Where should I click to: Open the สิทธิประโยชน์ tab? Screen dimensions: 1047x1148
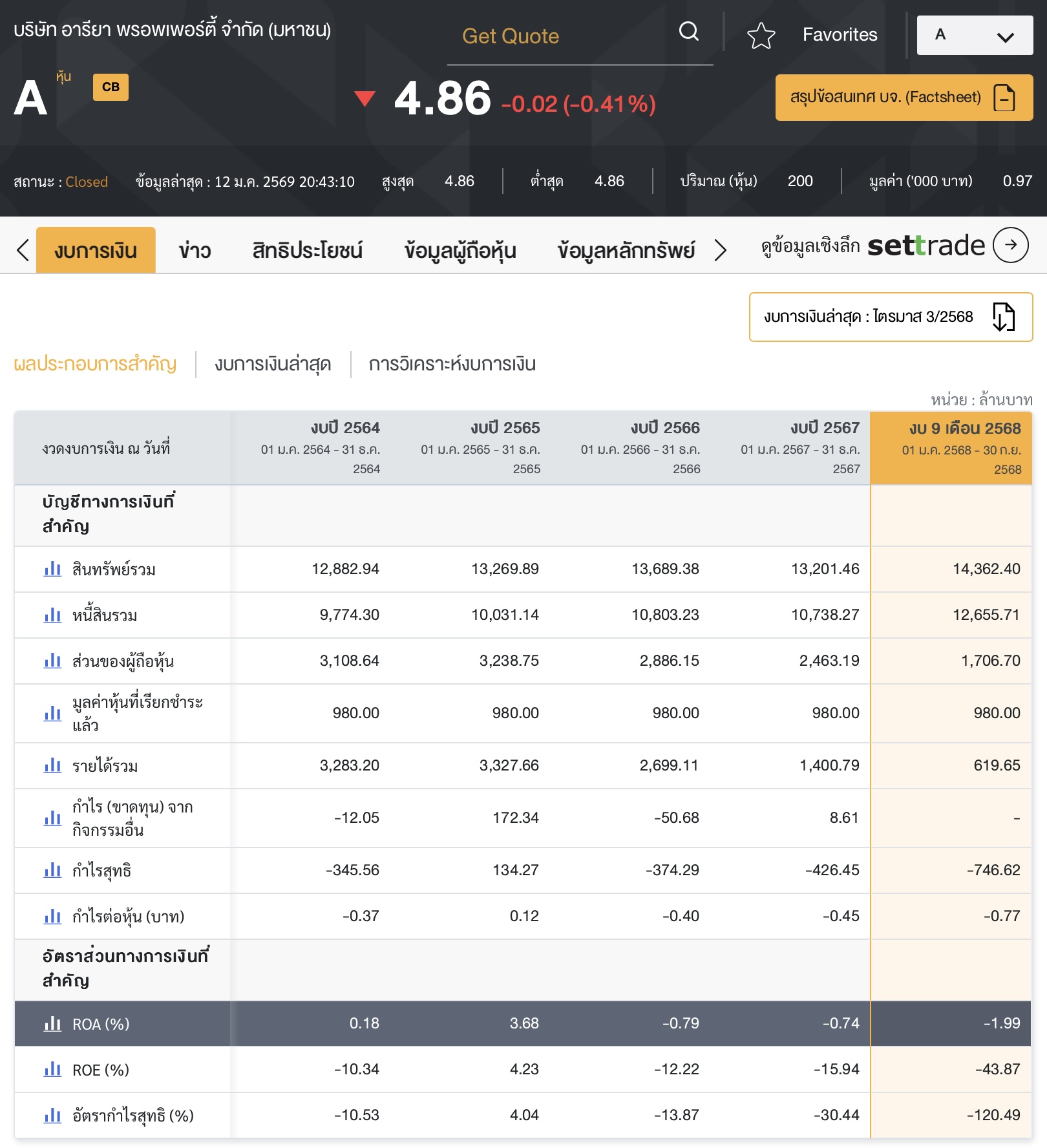tap(308, 250)
